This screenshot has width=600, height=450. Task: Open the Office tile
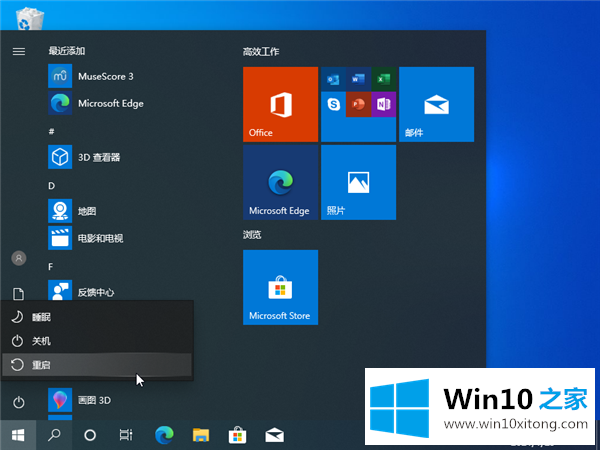point(280,104)
